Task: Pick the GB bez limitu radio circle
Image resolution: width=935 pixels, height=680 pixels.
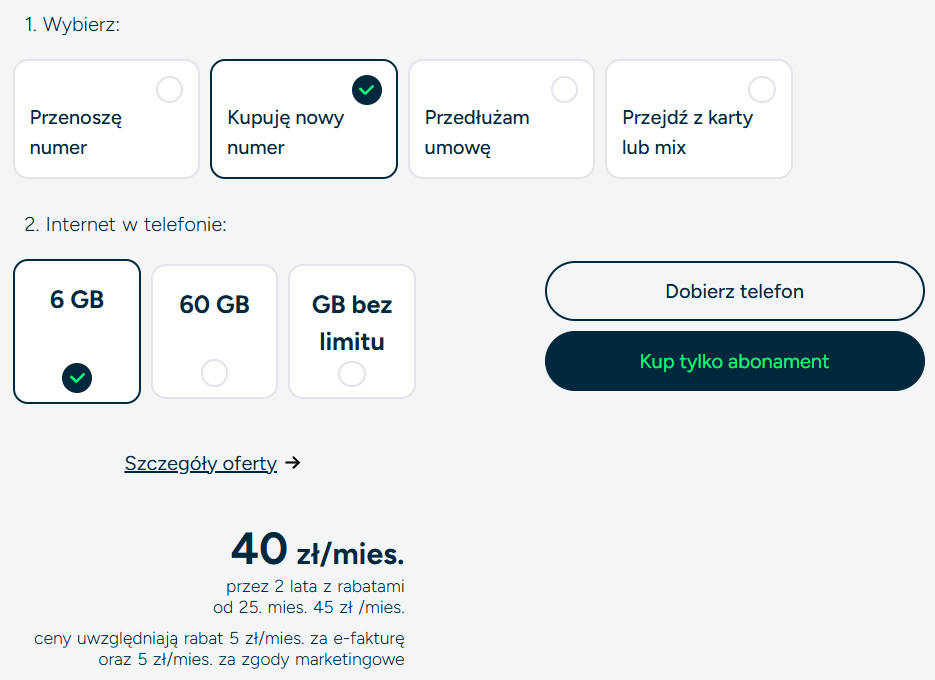Action: [352, 373]
